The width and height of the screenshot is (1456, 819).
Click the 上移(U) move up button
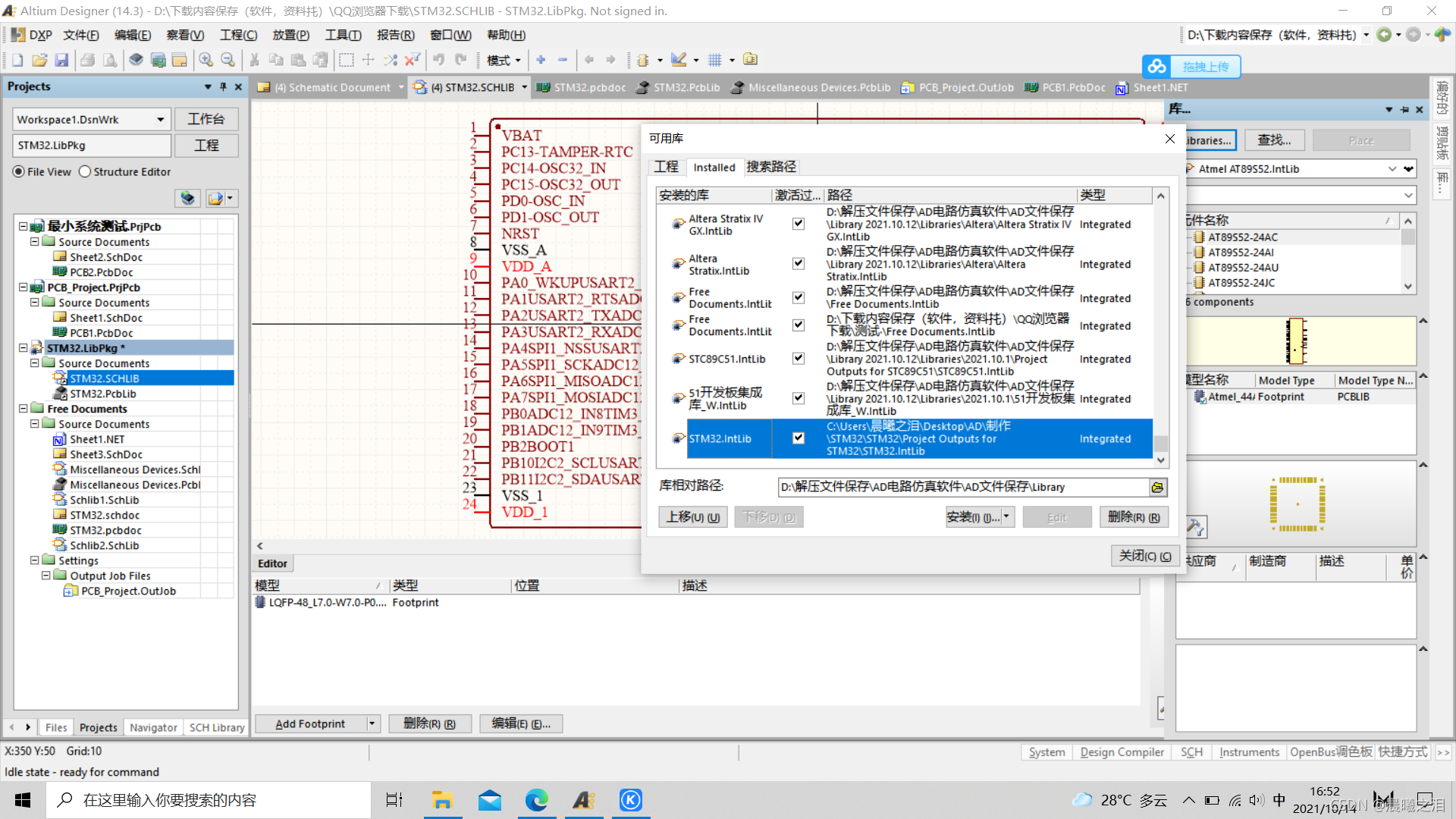click(692, 517)
